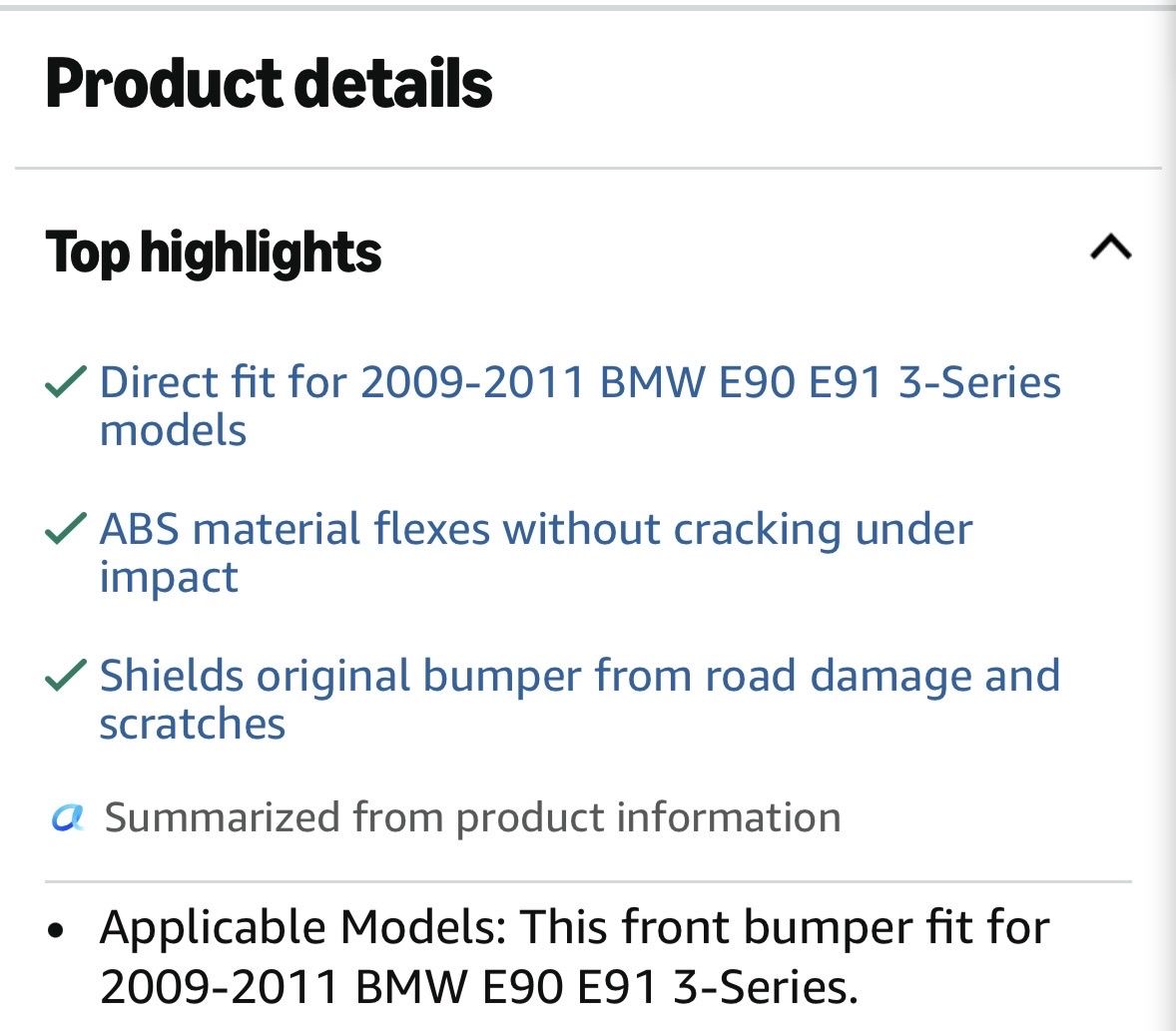
Task: Click the blue AI summary icon
Action: click(x=68, y=817)
